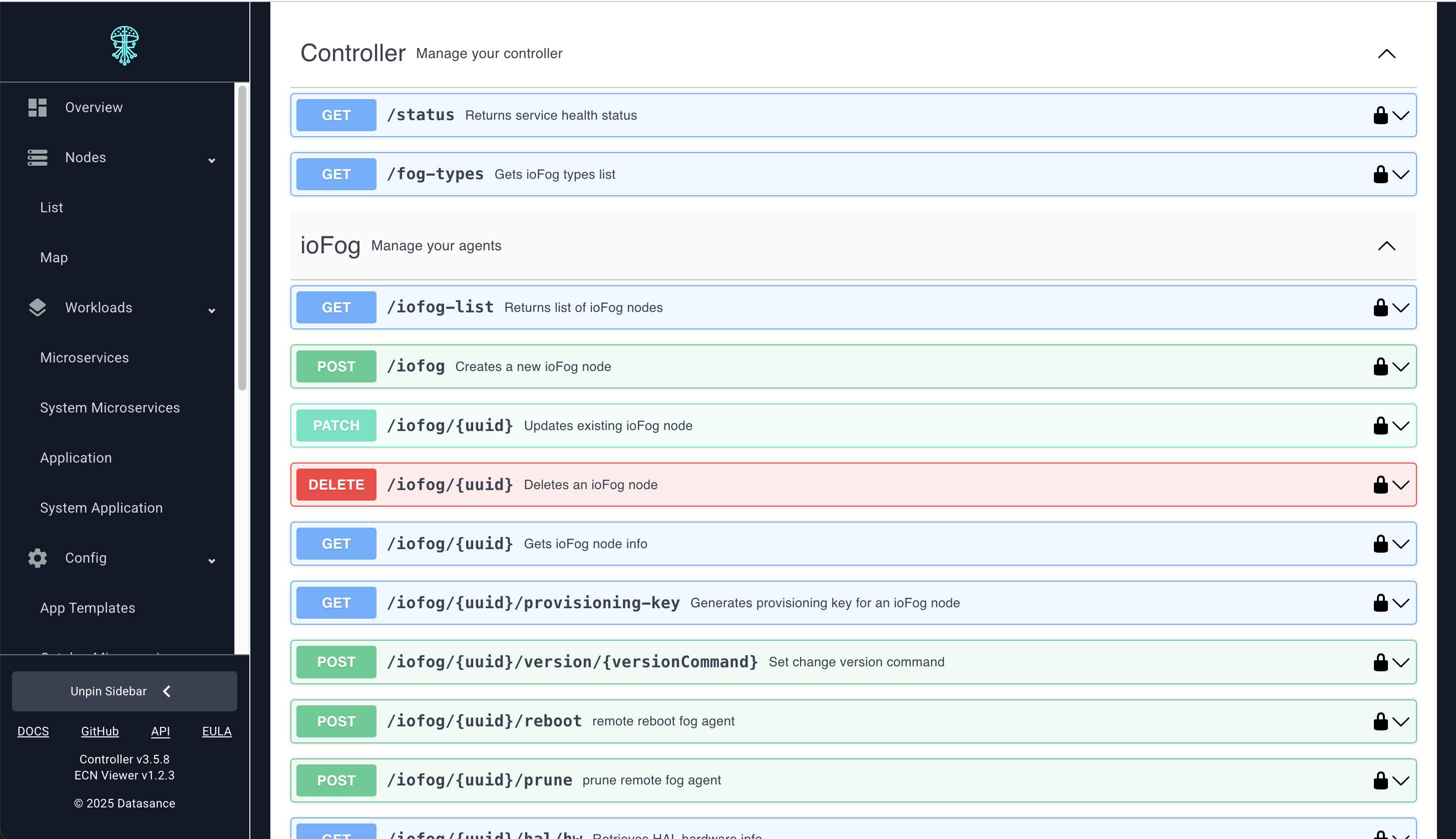Click the Unpin Sidebar button
The height and width of the screenshot is (839, 1456).
[124, 691]
